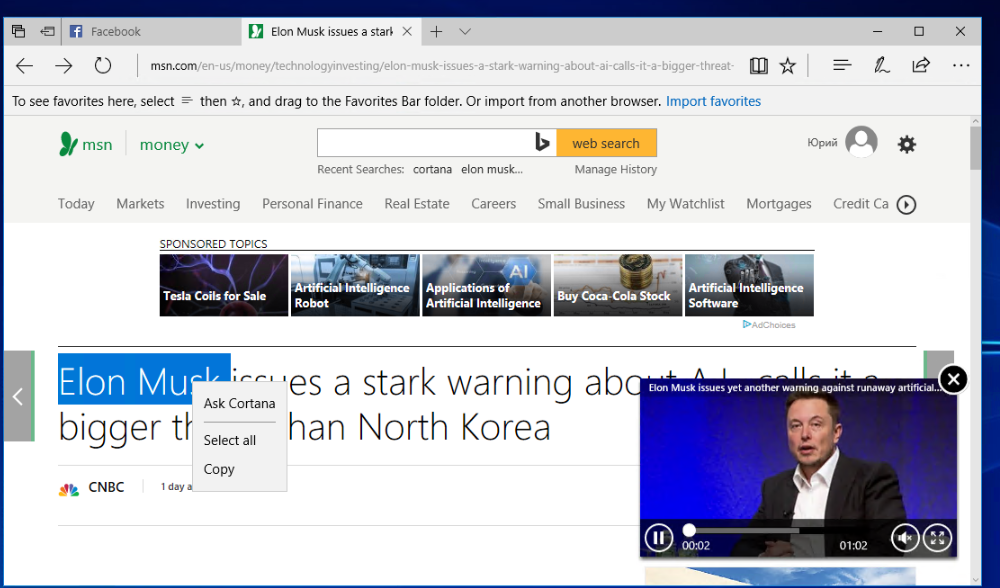
Task: Show tab previews chevron
Action: [x=465, y=31]
